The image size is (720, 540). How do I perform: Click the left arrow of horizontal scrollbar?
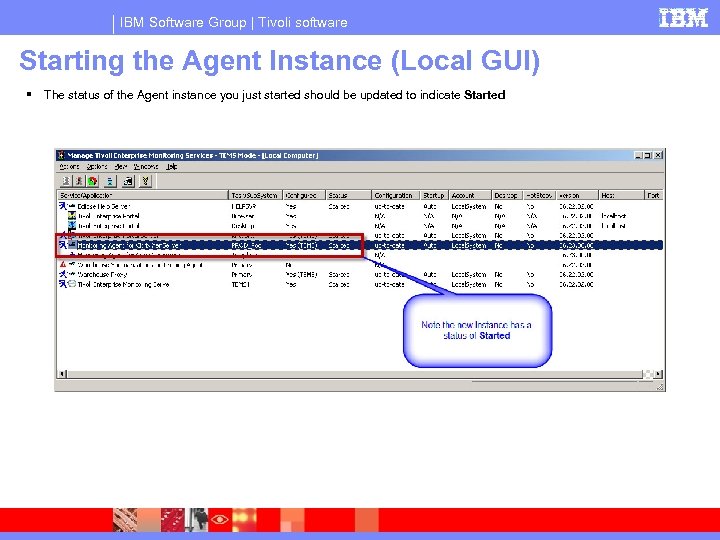pyautogui.click(x=62, y=374)
